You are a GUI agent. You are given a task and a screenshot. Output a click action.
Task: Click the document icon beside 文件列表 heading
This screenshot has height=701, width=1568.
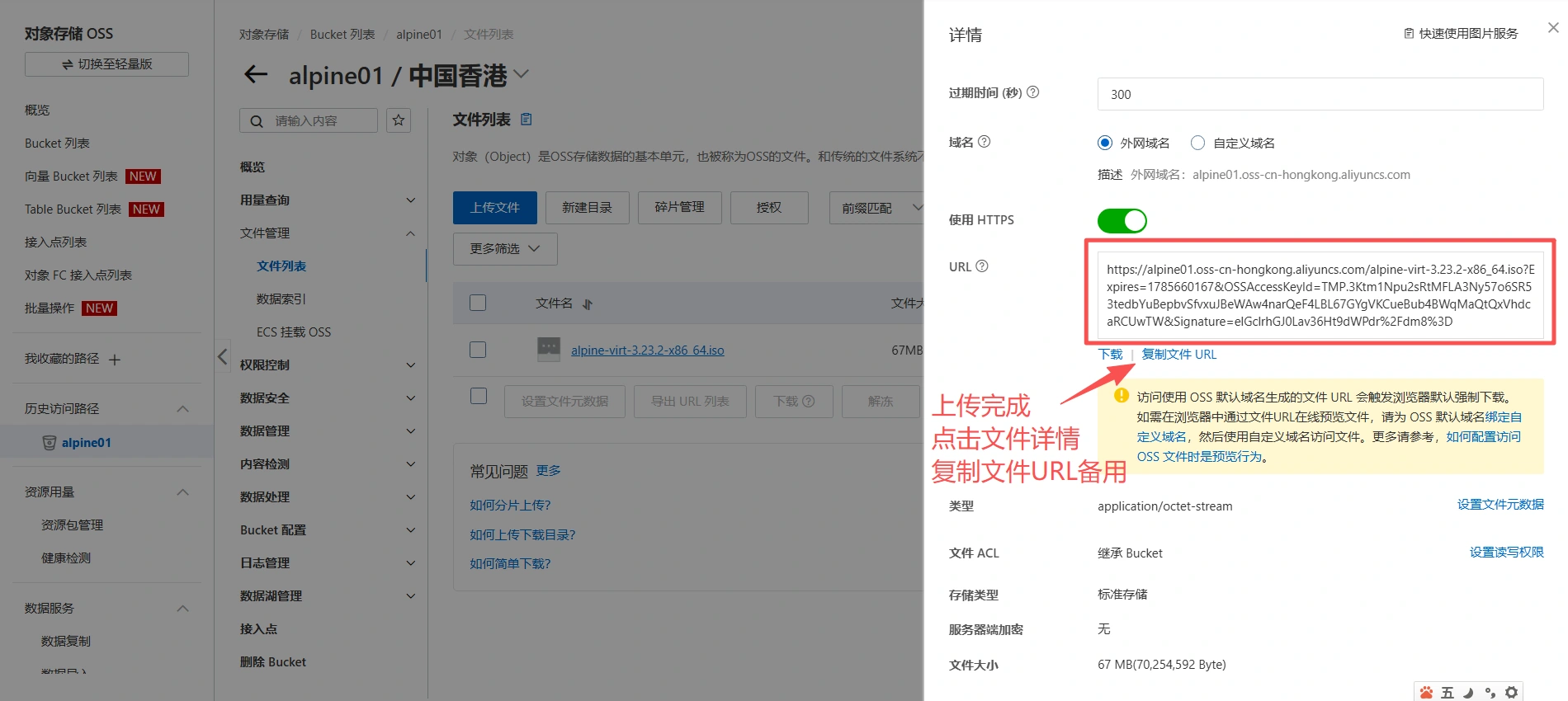pyautogui.click(x=526, y=120)
